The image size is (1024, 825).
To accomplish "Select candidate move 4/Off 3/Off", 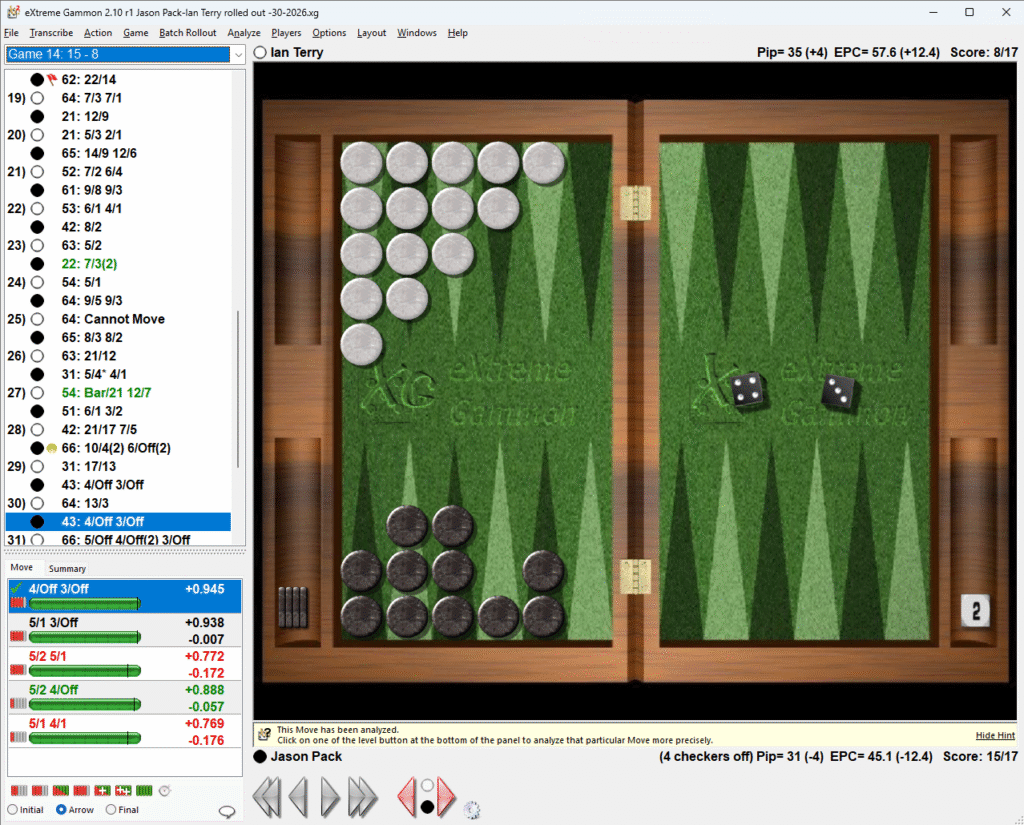I will pos(125,596).
